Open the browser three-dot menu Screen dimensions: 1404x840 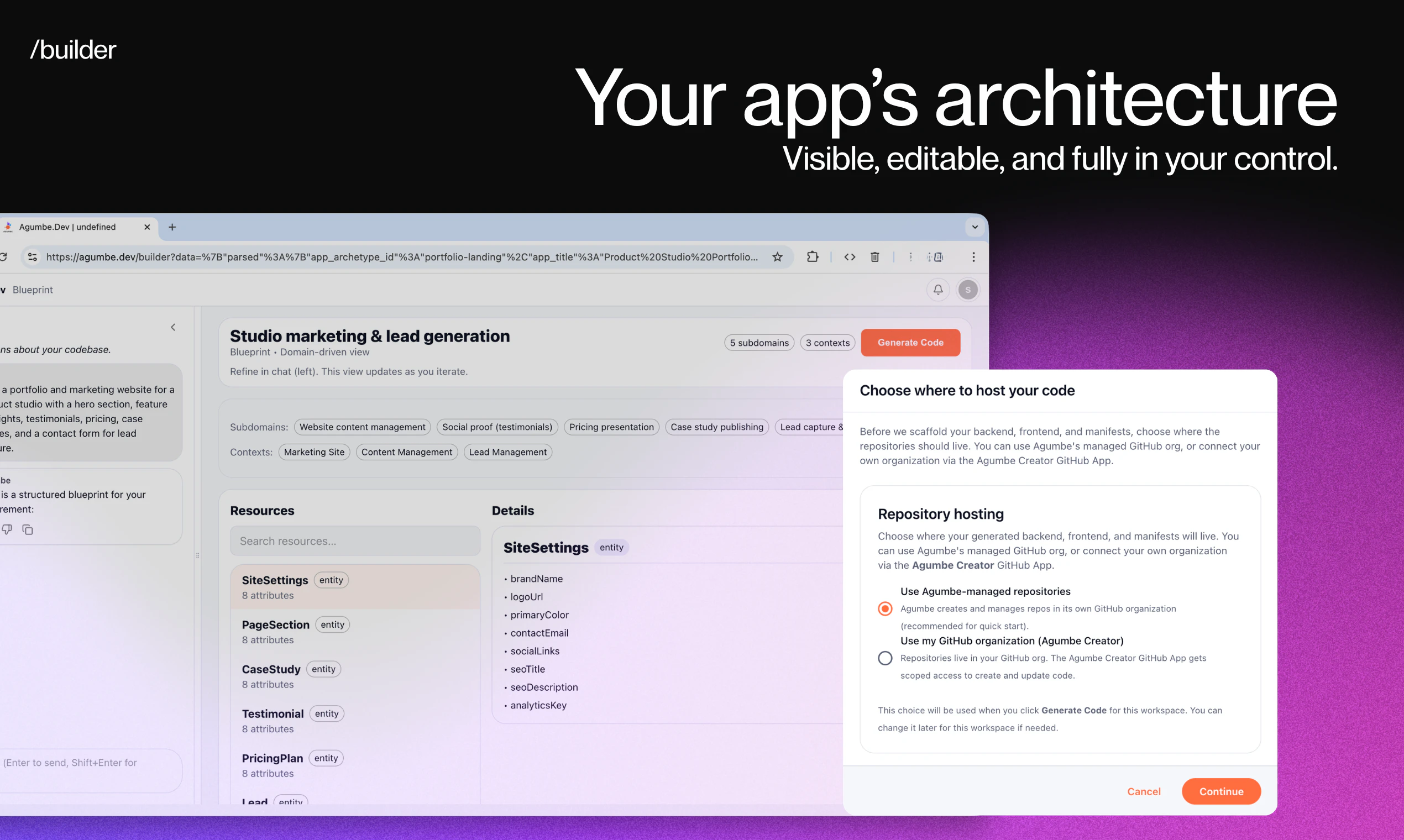point(973,256)
